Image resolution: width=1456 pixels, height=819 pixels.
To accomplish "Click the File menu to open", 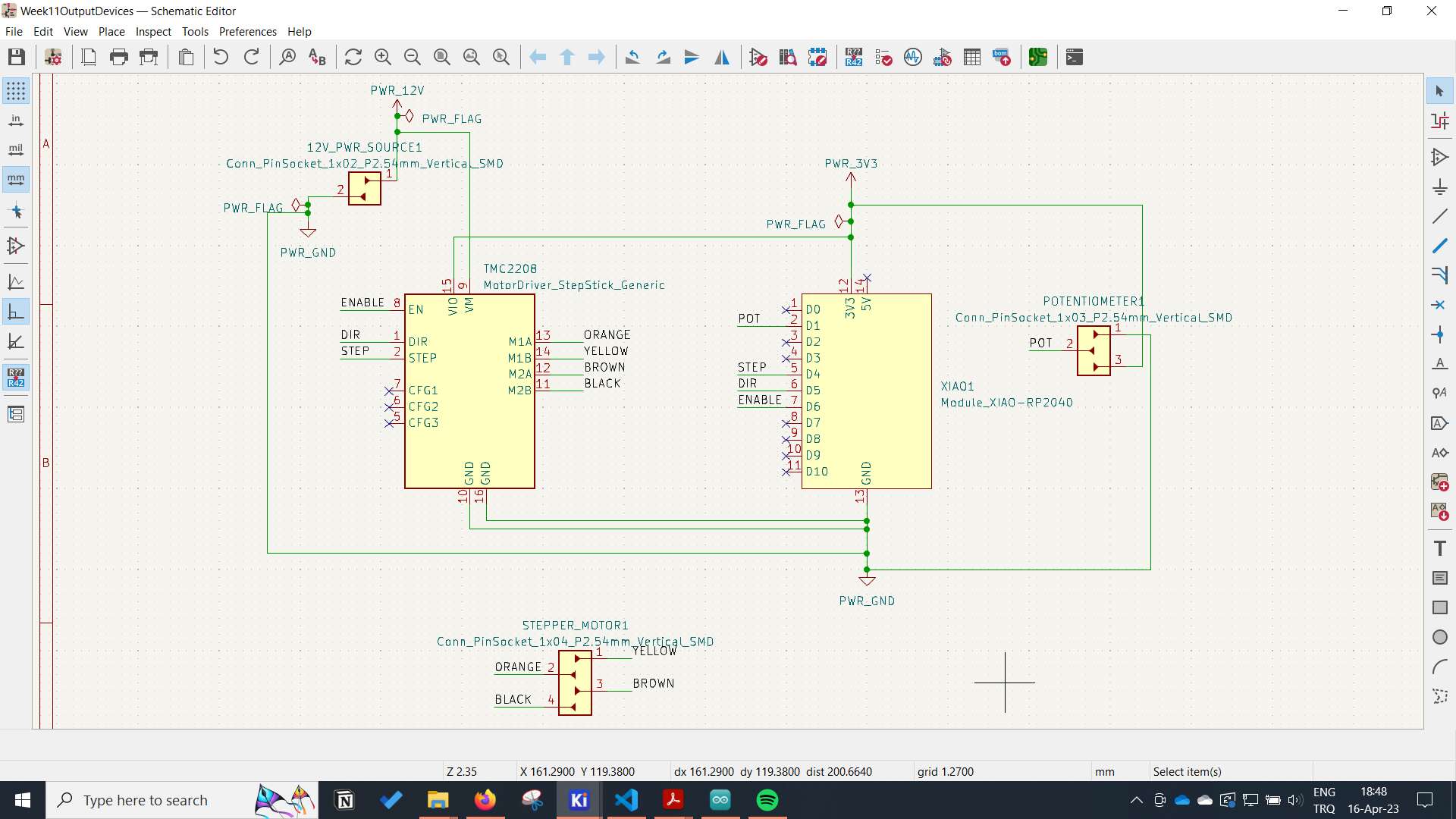I will point(14,31).
